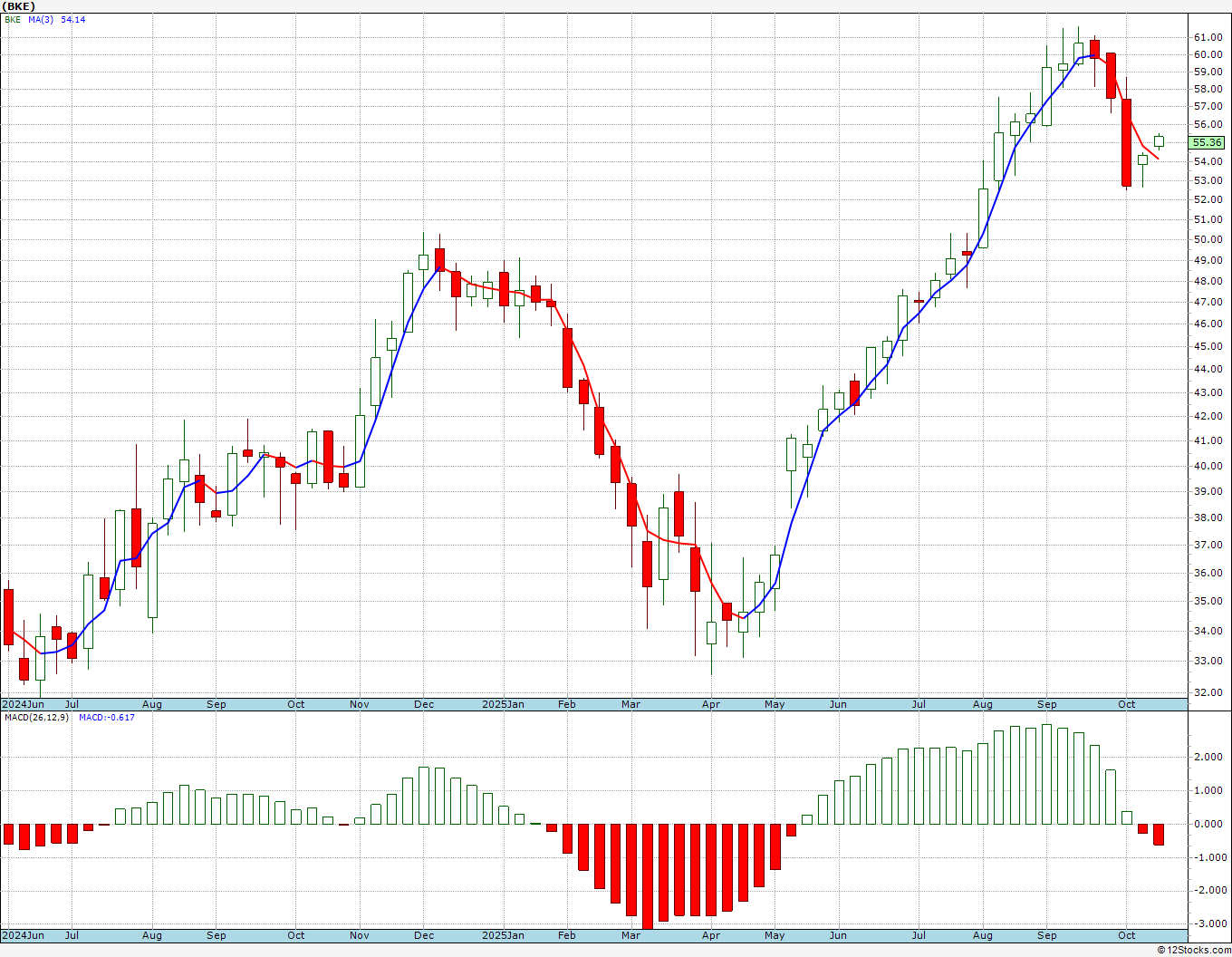The width and height of the screenshot is (1232, 957).
Task: Select the BKE legend label
Action: (x=13, y=19)
